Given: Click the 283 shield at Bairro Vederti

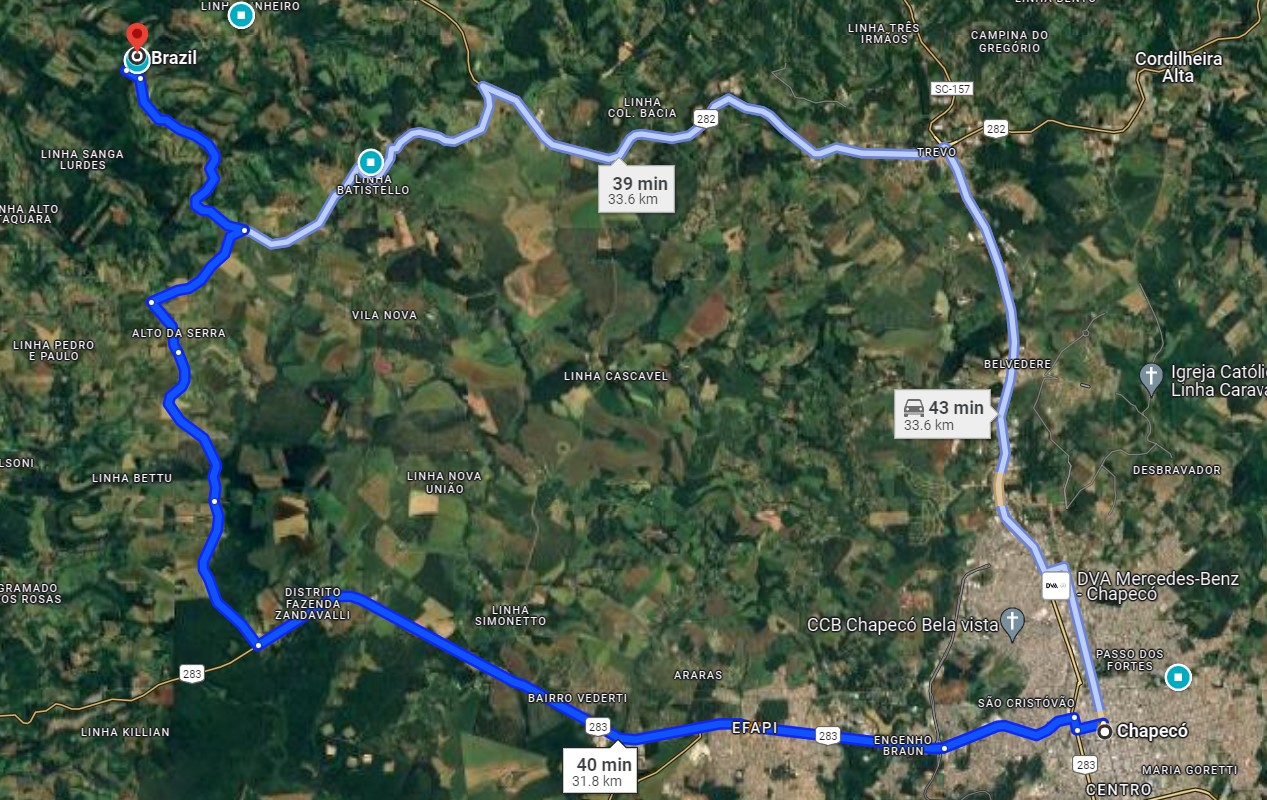Looking at the screenshot, I should 598,727.
